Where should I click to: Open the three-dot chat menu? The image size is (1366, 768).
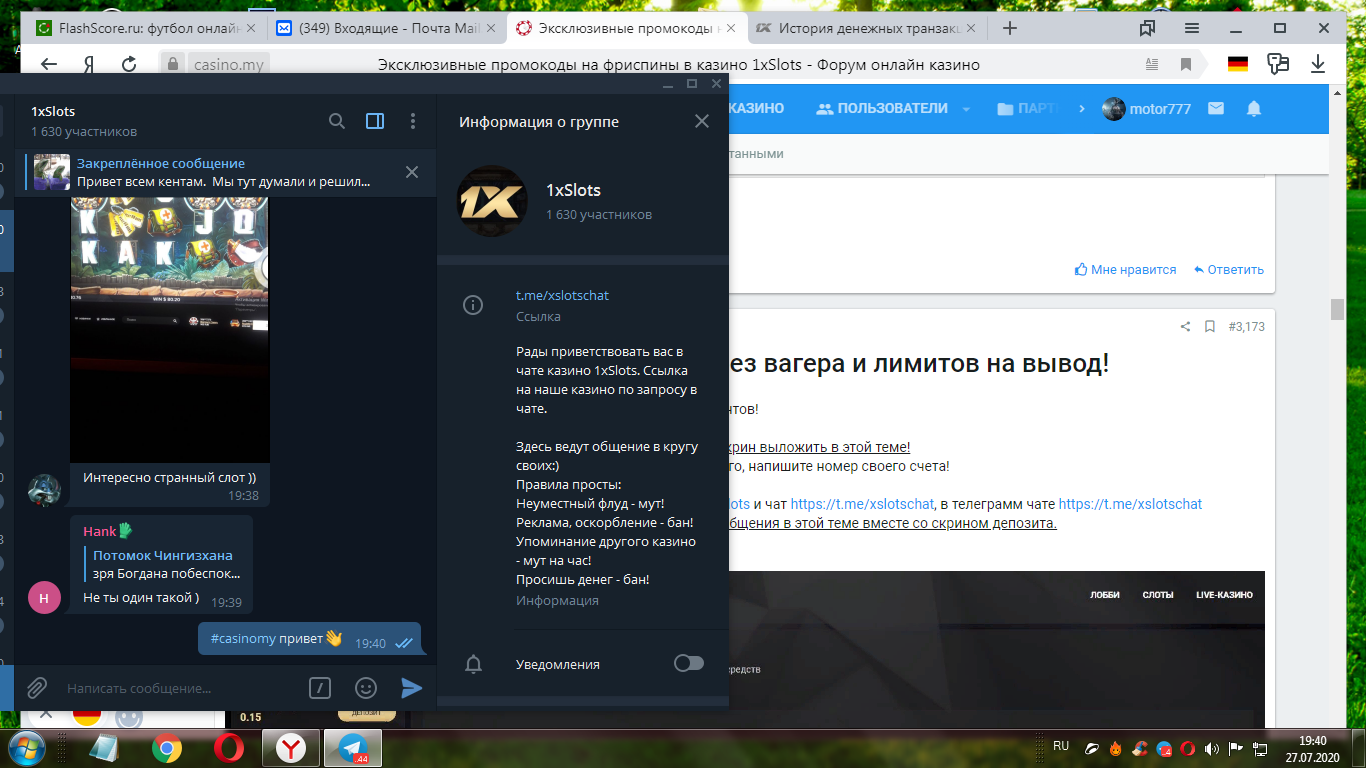pos(413,121)
